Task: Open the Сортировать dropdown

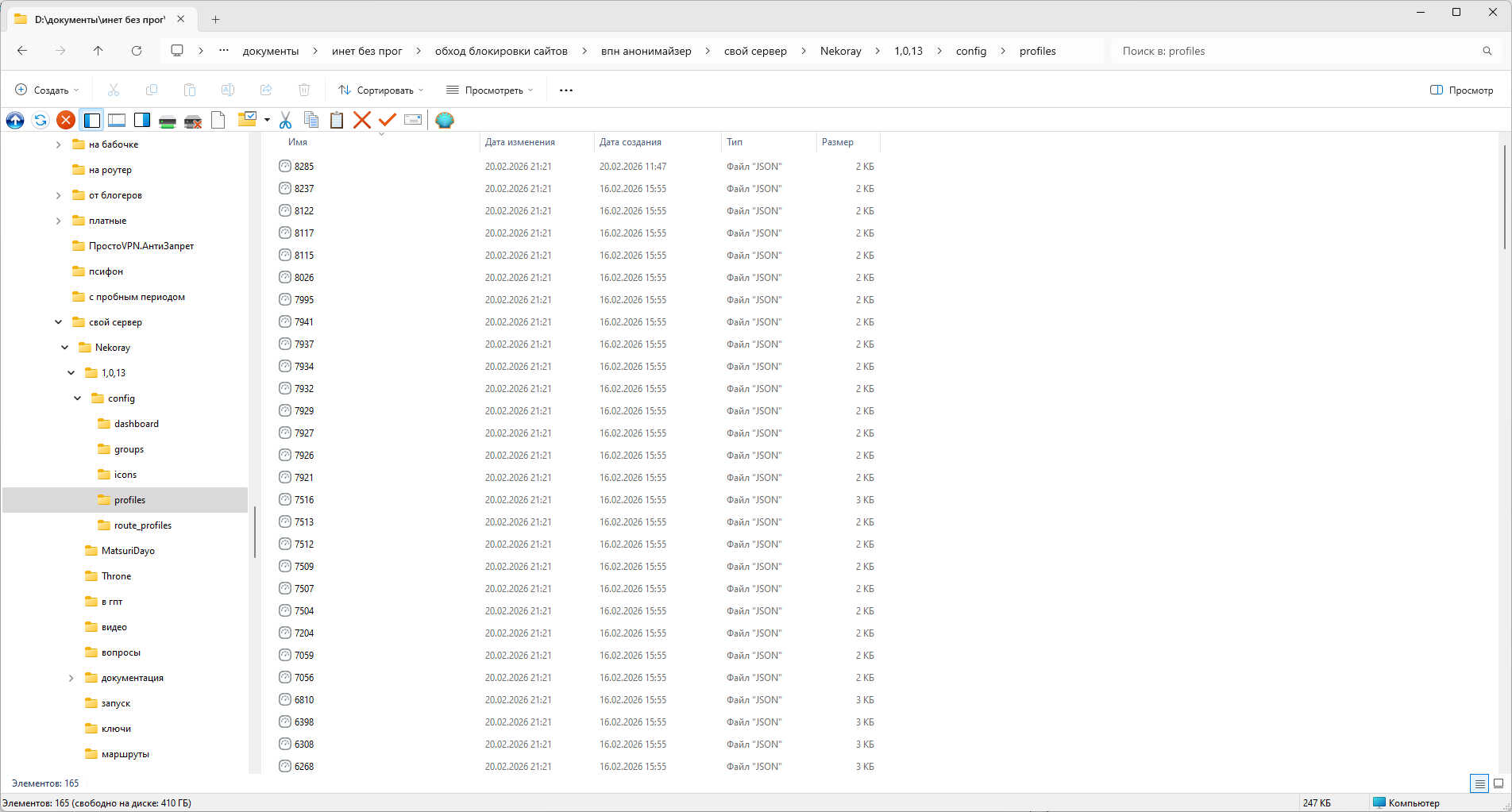Action: point(381,90)
